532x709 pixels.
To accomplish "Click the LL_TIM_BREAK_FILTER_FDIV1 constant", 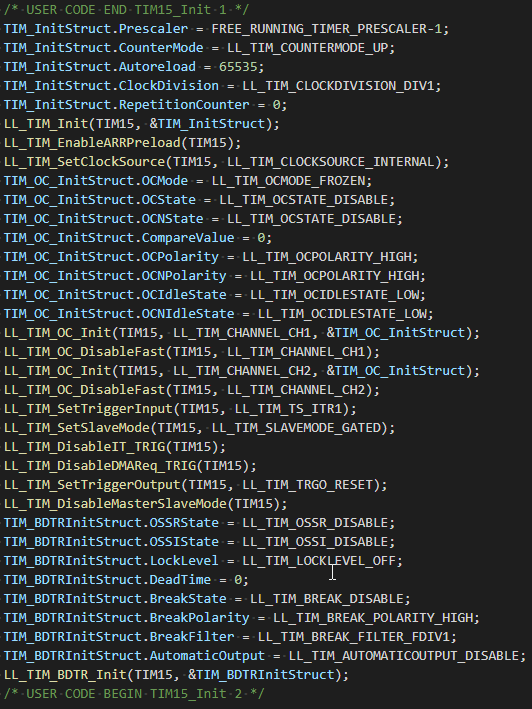I will (x=354, y=636).
